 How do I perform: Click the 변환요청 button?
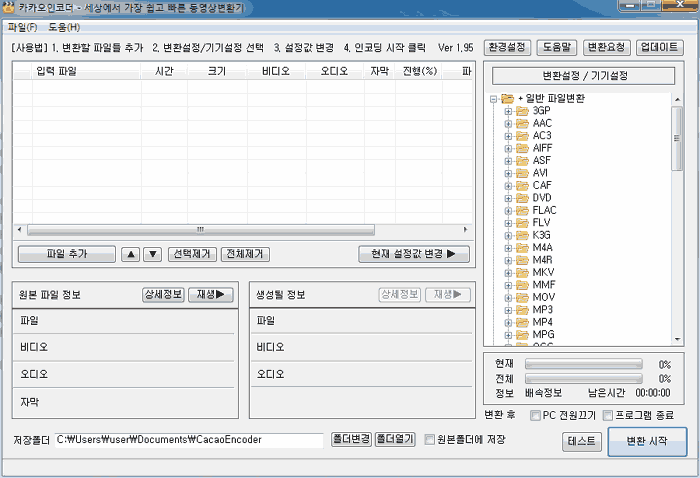[606, 47]
